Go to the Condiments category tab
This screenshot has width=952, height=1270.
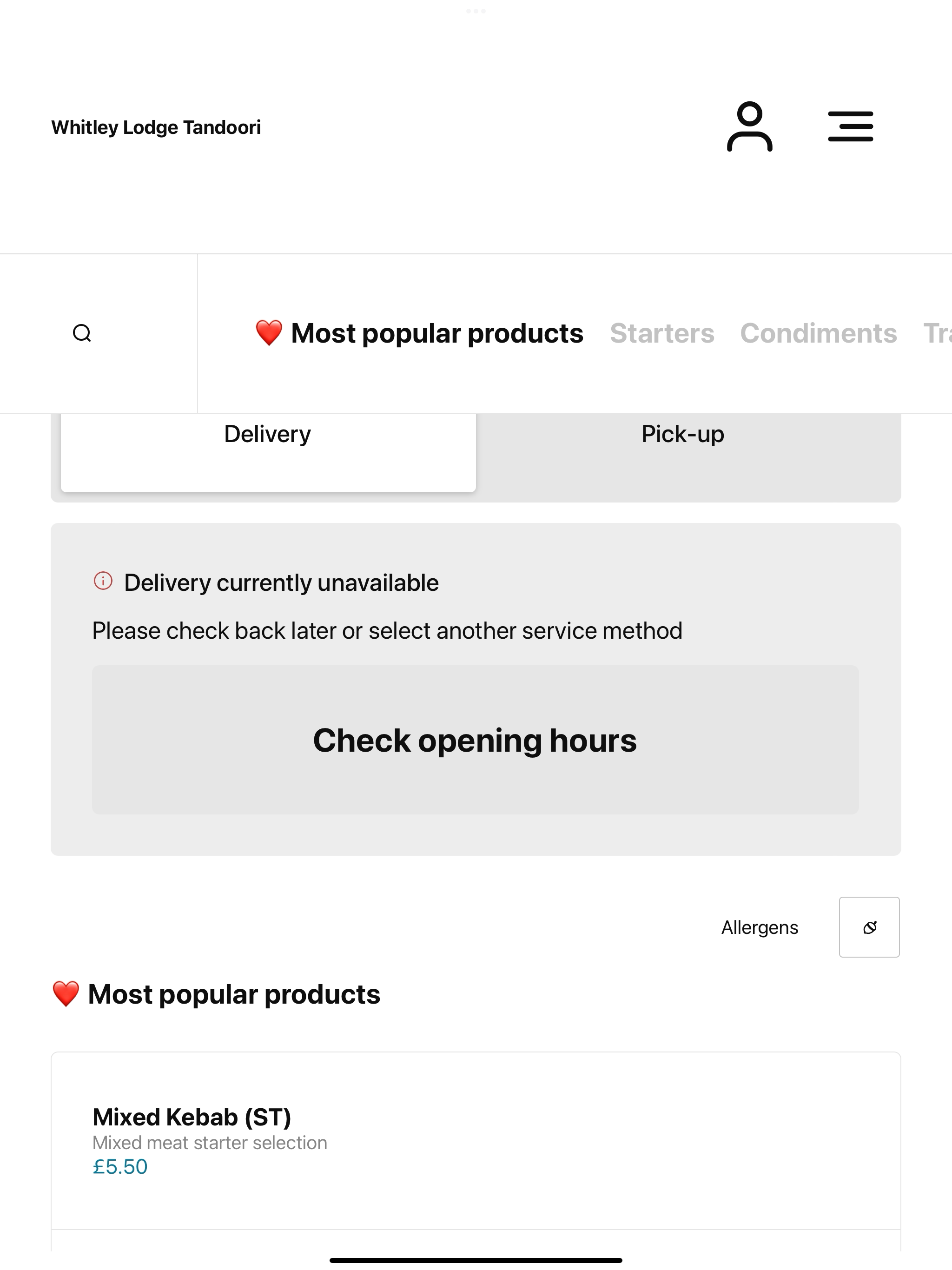pos(818,334)
